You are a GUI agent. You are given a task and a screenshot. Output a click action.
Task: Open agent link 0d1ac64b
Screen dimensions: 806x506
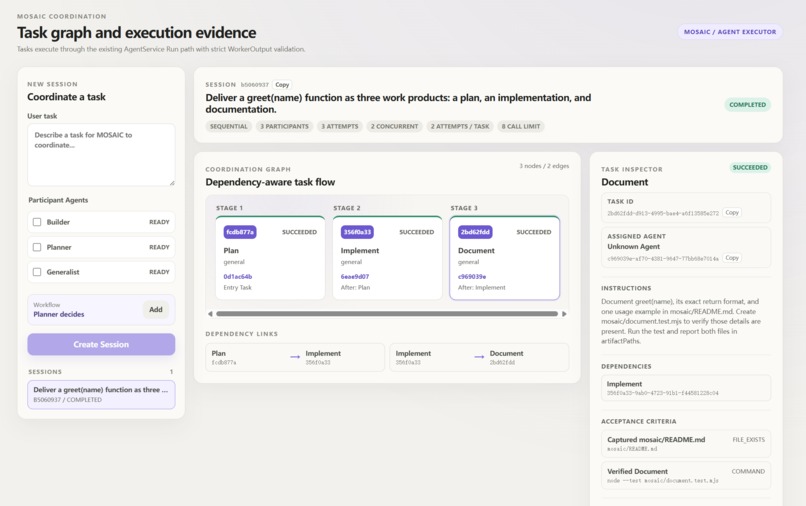click(237, 277)
